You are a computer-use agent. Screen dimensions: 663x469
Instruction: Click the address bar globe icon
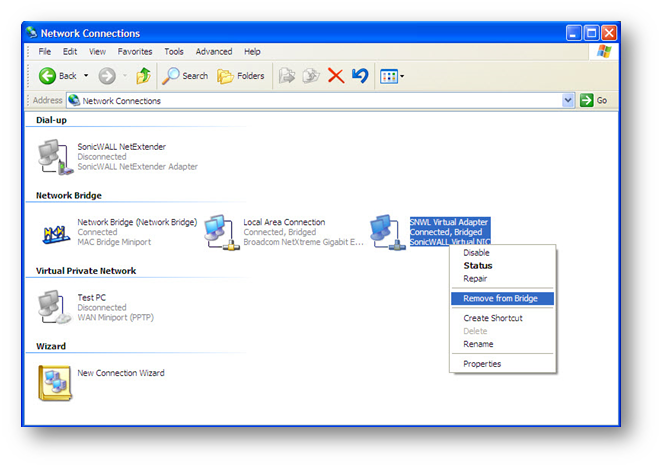click(74, 100)
